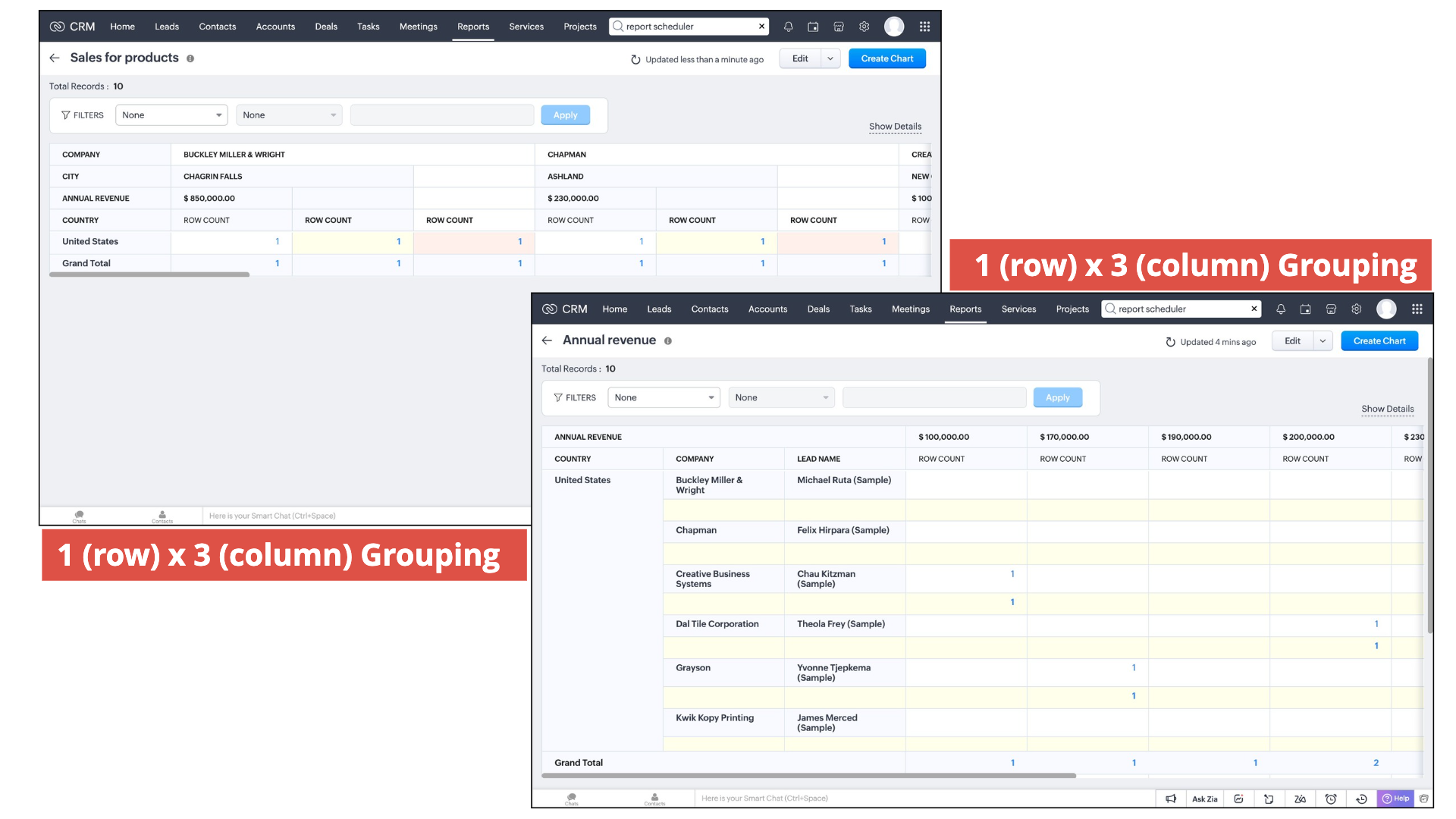Expand the Edit dropdown arrow in Annual revenue

pyautogui.click(x=1323, y=341)
